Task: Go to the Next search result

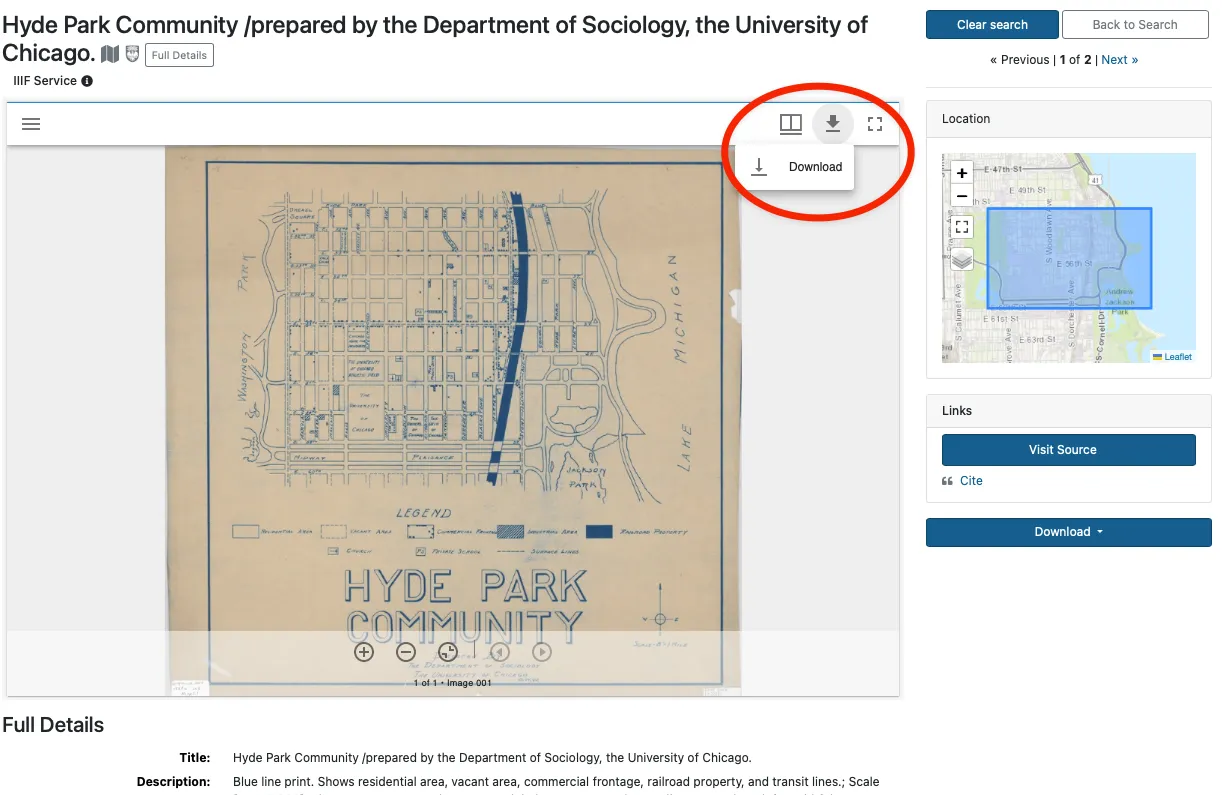Action: (x=1119, y=60)
